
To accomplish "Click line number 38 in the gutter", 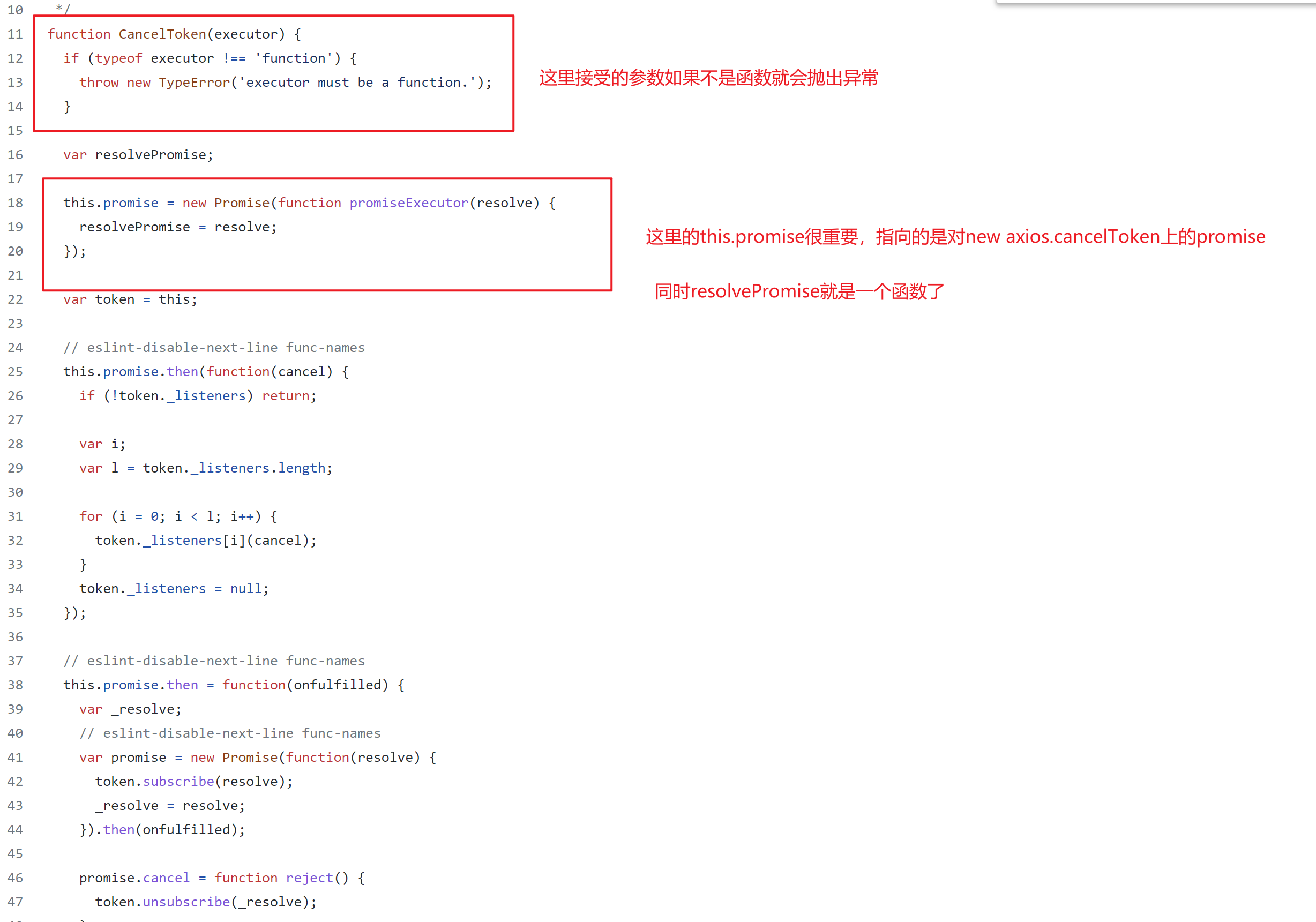I will point(16,685).
